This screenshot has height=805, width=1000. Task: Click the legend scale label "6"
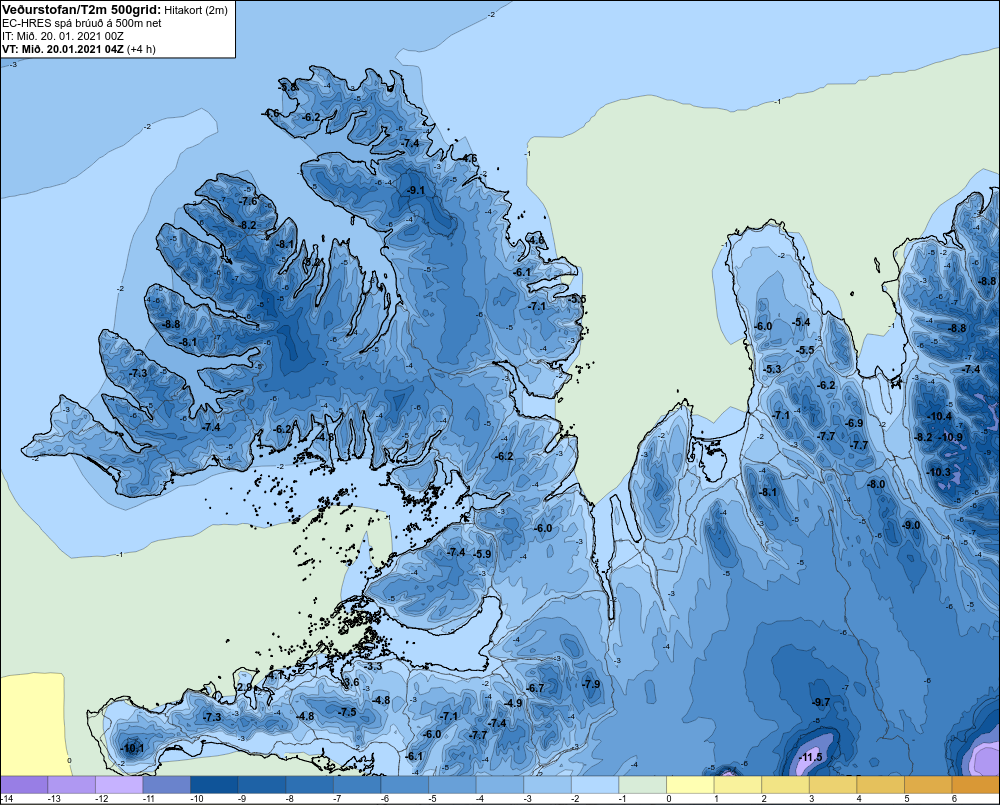[954, 799]
